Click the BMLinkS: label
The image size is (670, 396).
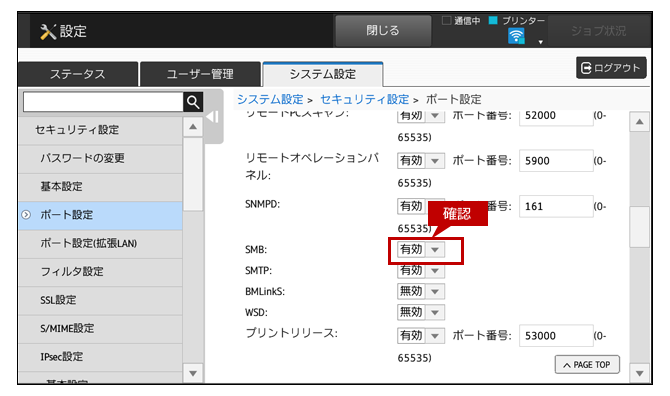pyautogui.click(x=265, y=292)
